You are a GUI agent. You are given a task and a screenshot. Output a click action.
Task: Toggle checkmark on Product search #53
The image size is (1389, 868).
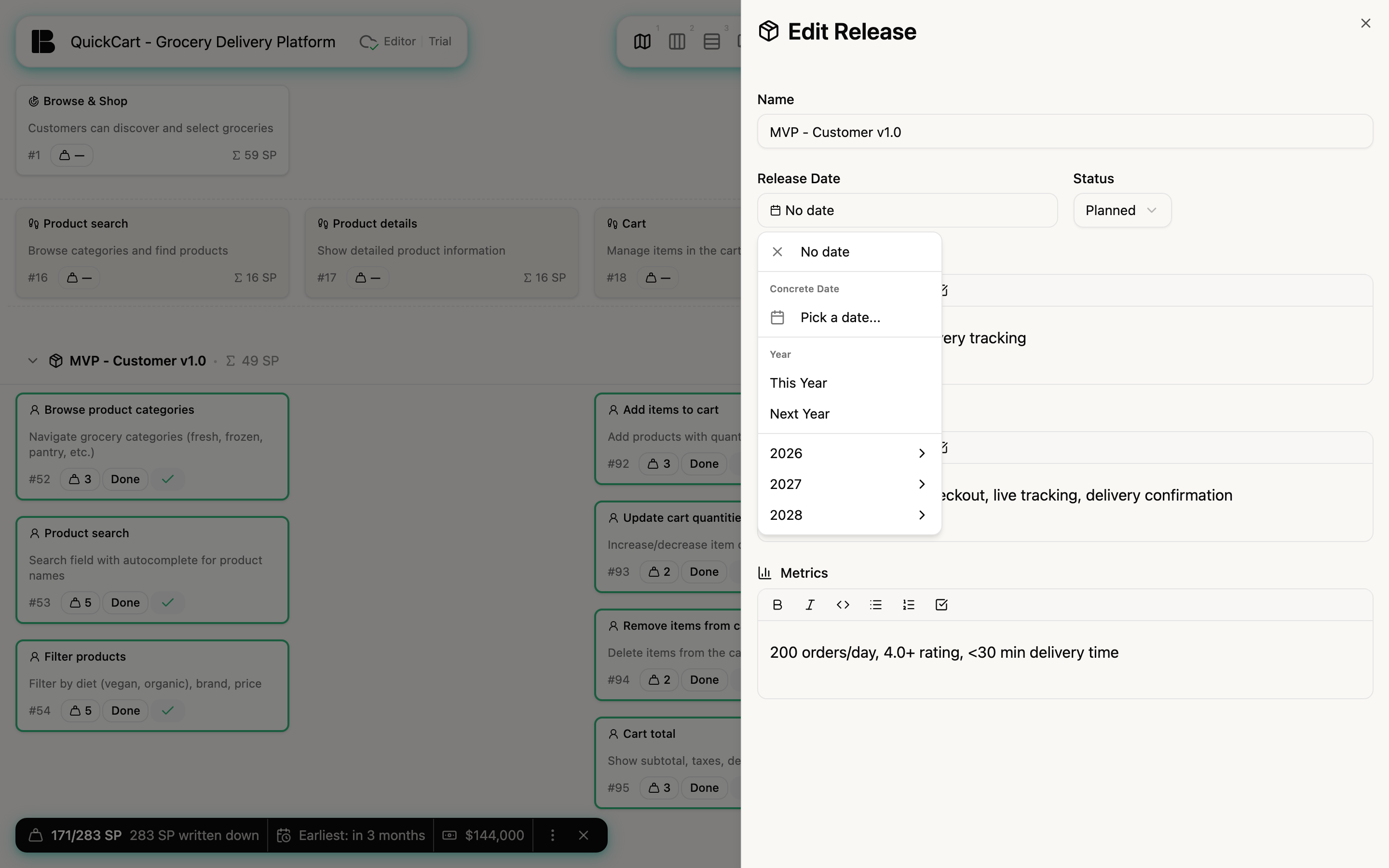coord(168,602)
